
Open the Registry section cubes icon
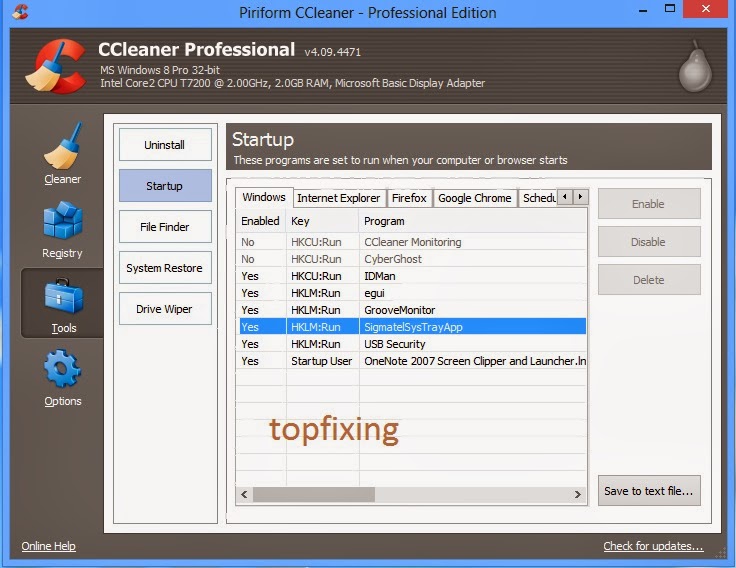click(62, 220)
